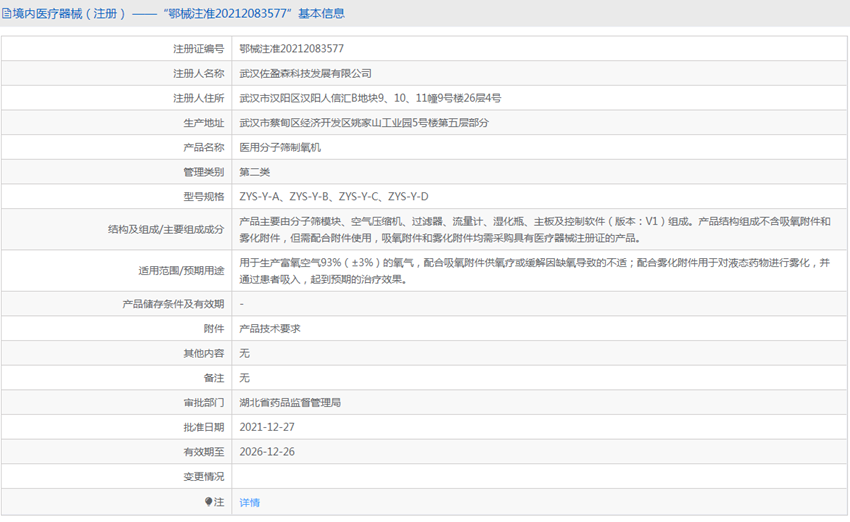Select product name 医用分子筛制氧机
The width and height of the screenshot is (850, 522).
click(x=280, y=147)
